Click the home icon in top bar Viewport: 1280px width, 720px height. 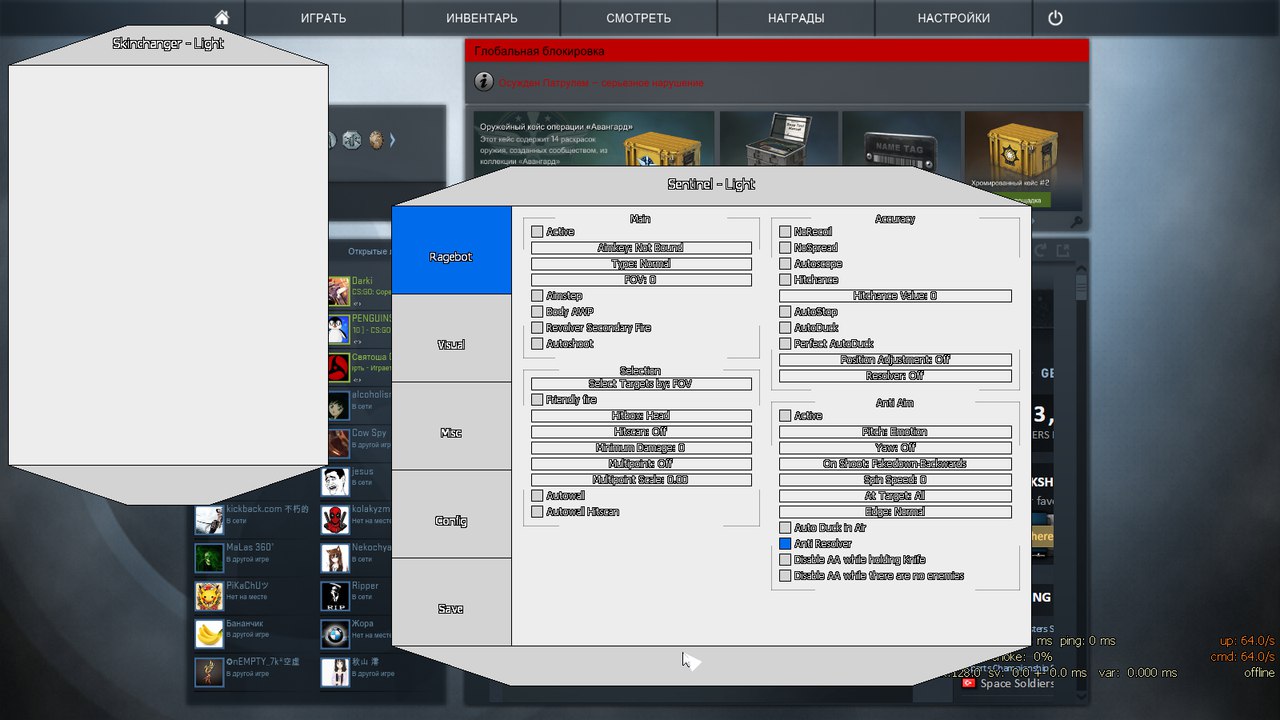pos(222,18)
